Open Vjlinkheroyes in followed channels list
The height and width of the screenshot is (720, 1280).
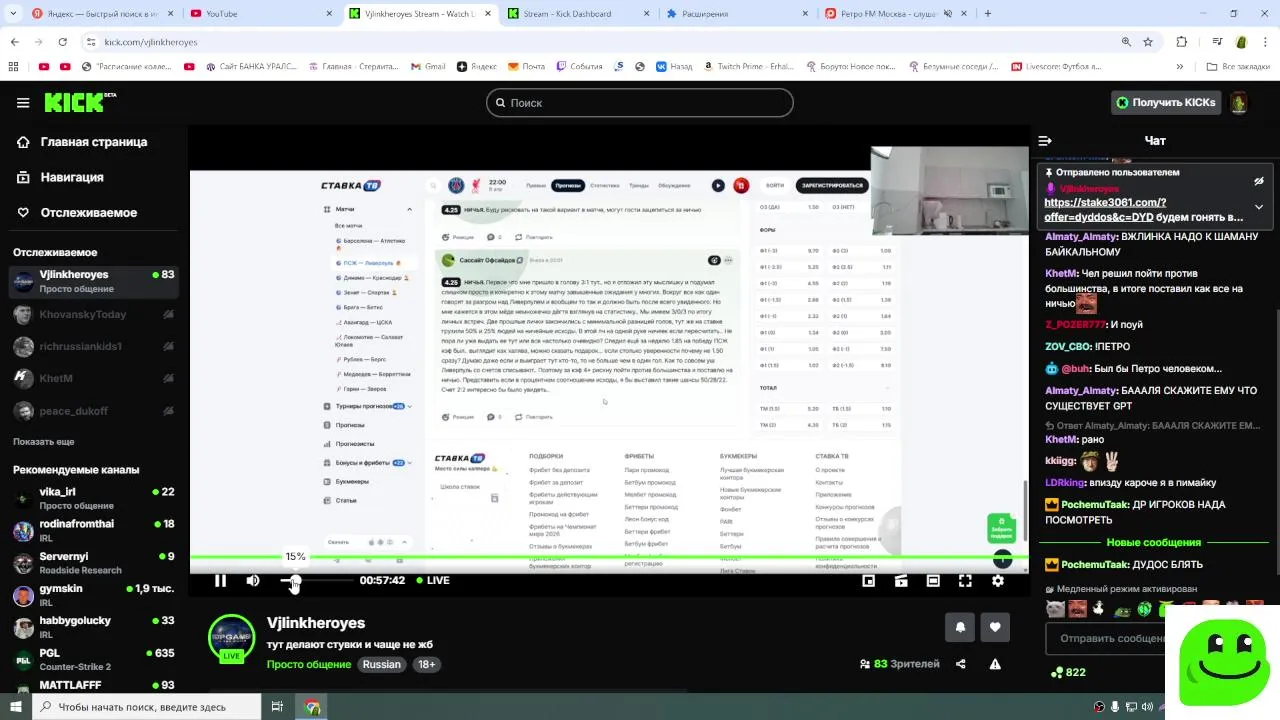(x=93, y=282)
